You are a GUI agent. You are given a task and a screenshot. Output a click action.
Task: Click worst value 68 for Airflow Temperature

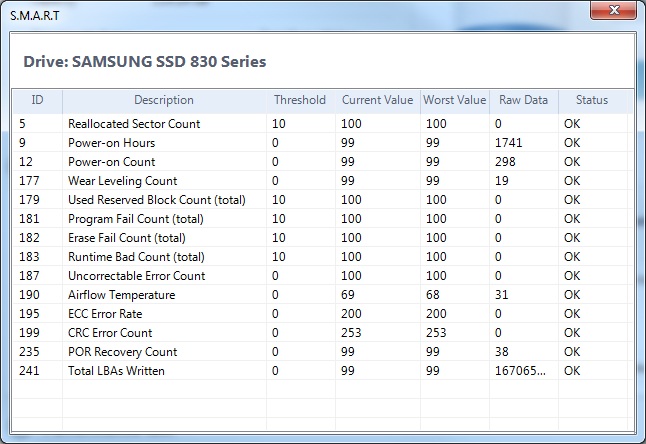(x=433, y=294)
